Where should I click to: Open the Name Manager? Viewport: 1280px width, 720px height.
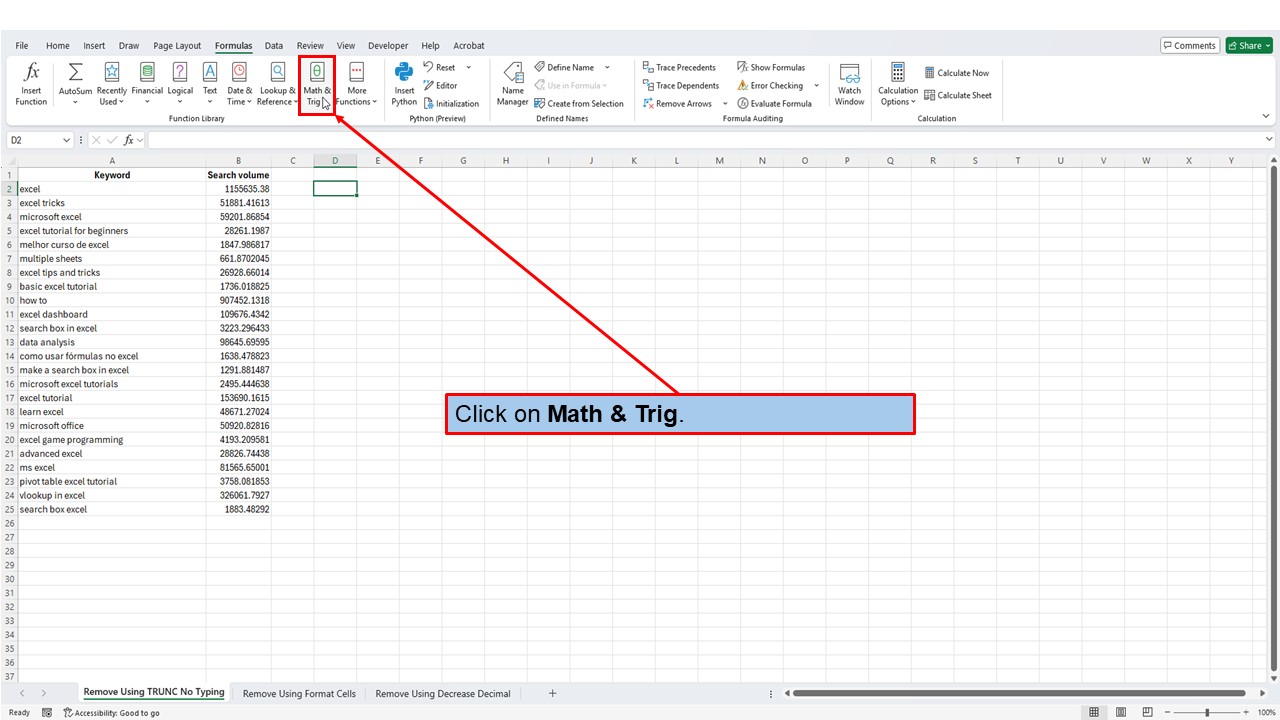512,84
